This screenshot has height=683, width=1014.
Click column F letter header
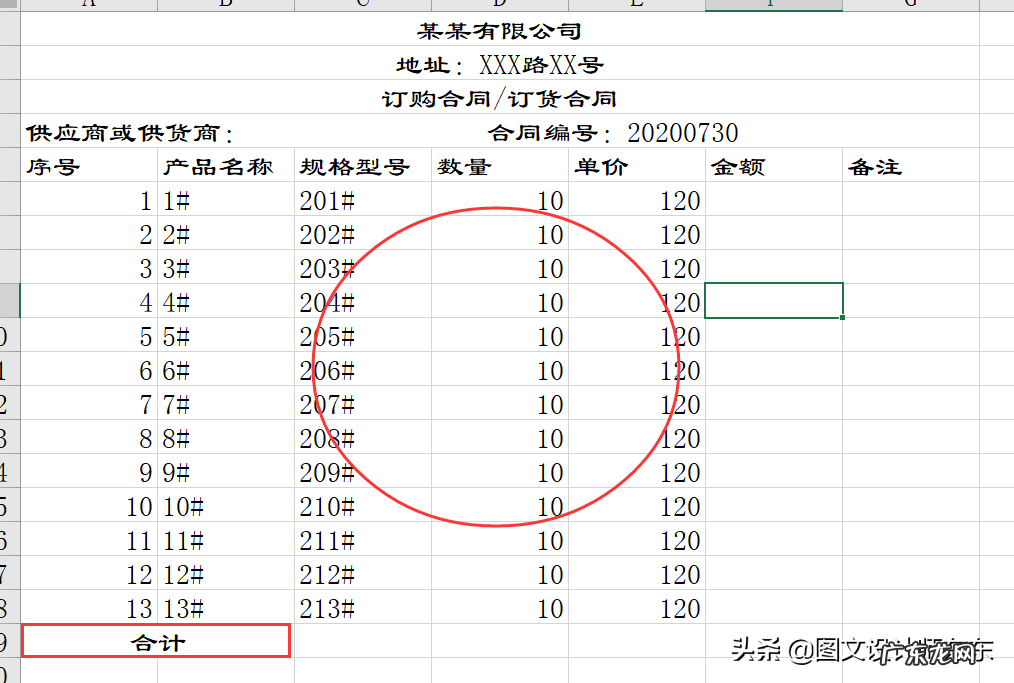coord(771,5)
